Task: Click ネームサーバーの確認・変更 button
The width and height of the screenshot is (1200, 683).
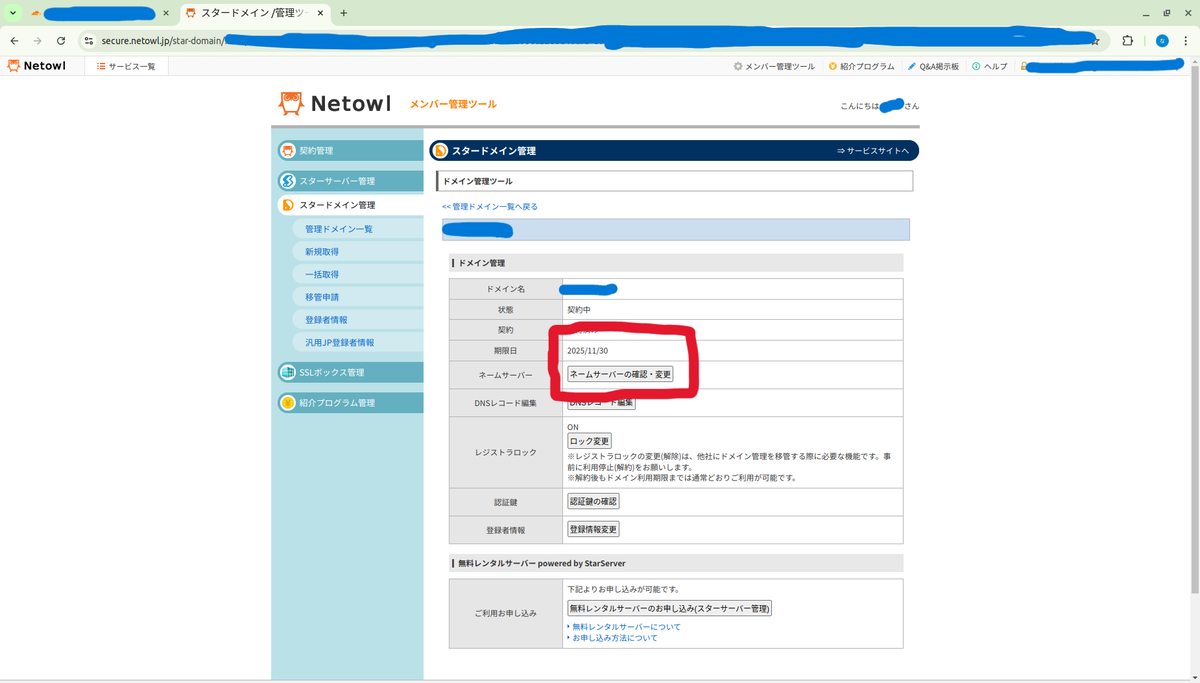Action: [x=620, y=374]
